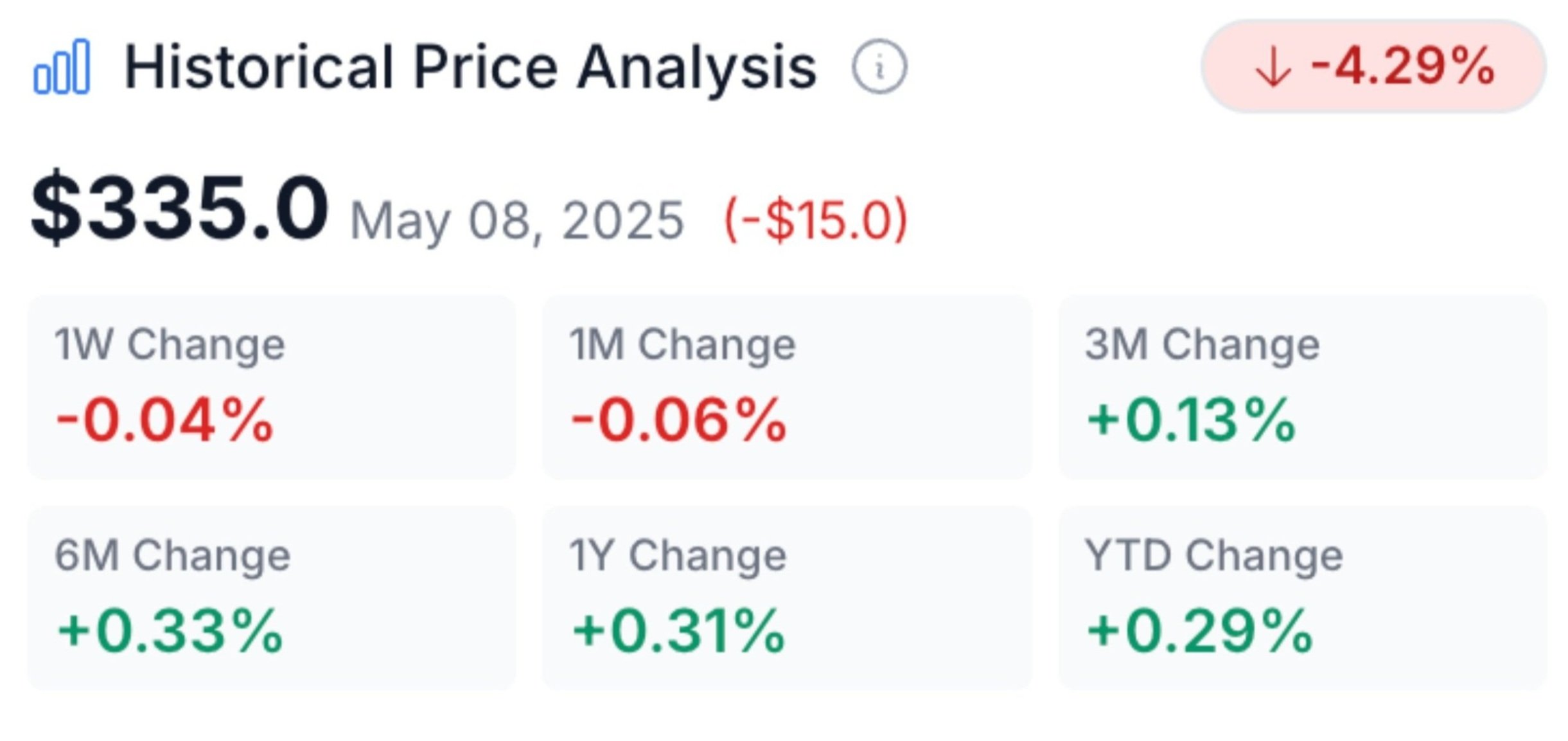
Task: Select the 1M Change card
Action: [788, 388]
